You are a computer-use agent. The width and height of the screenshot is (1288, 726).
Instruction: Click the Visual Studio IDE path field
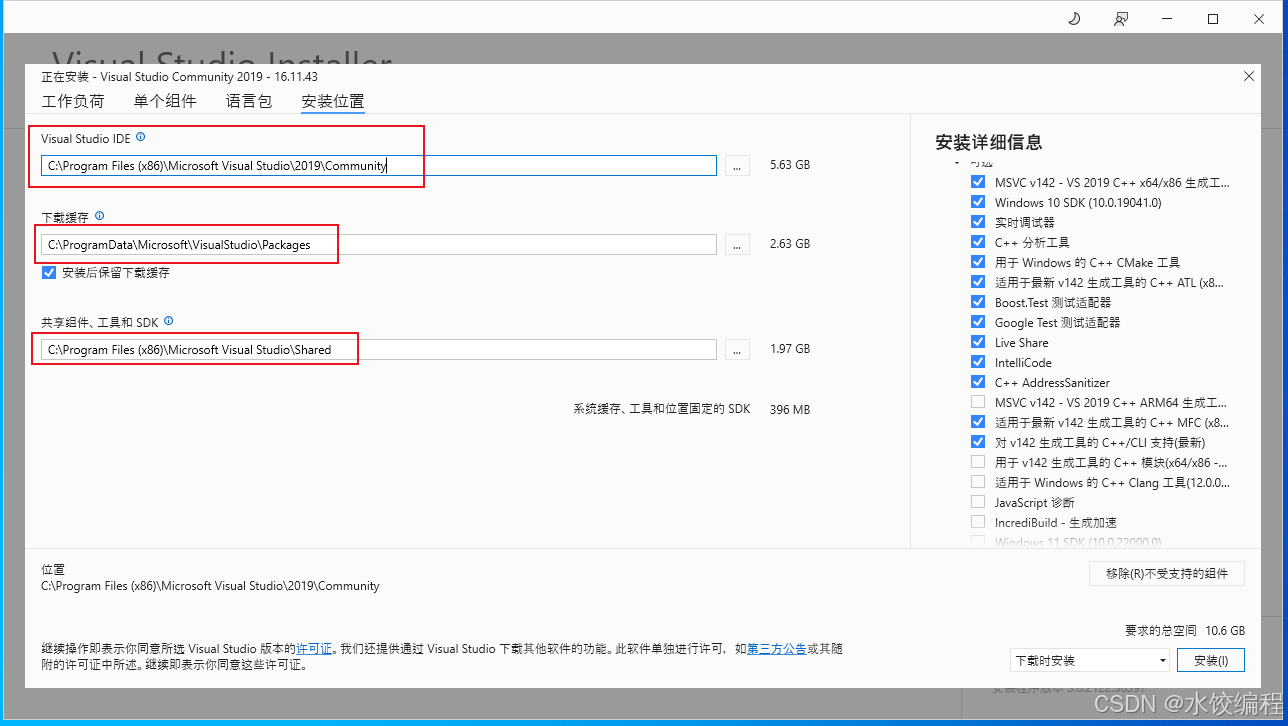379,166
